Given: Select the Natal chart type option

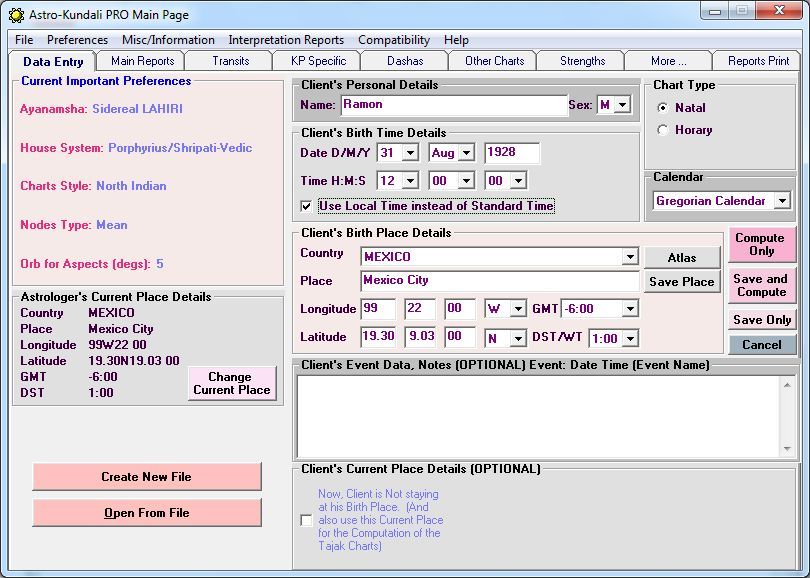Looking at the screenshot, I should point(663,108).
